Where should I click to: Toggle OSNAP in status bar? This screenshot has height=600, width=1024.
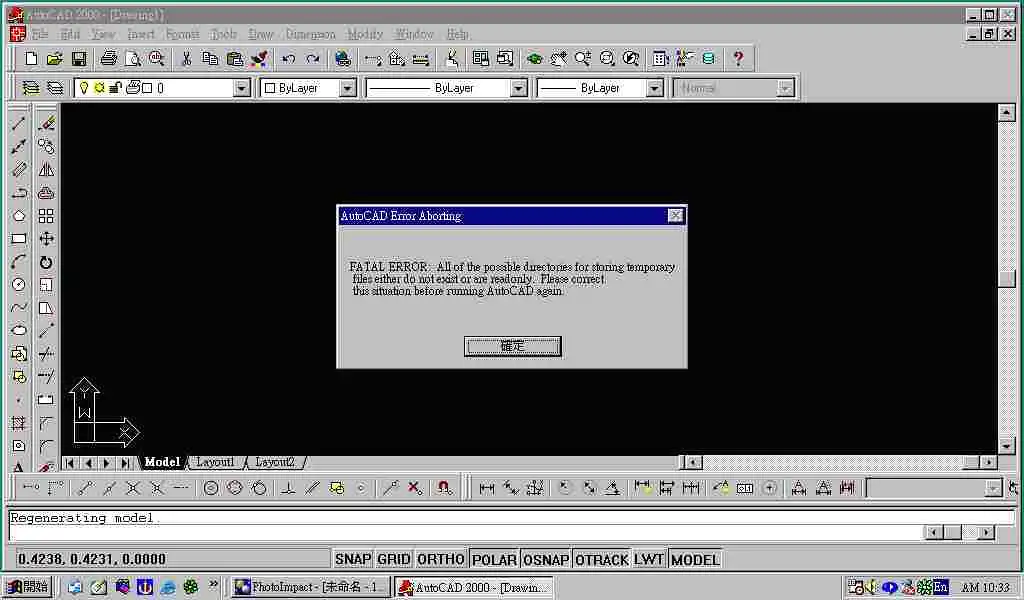pos(546,560)
